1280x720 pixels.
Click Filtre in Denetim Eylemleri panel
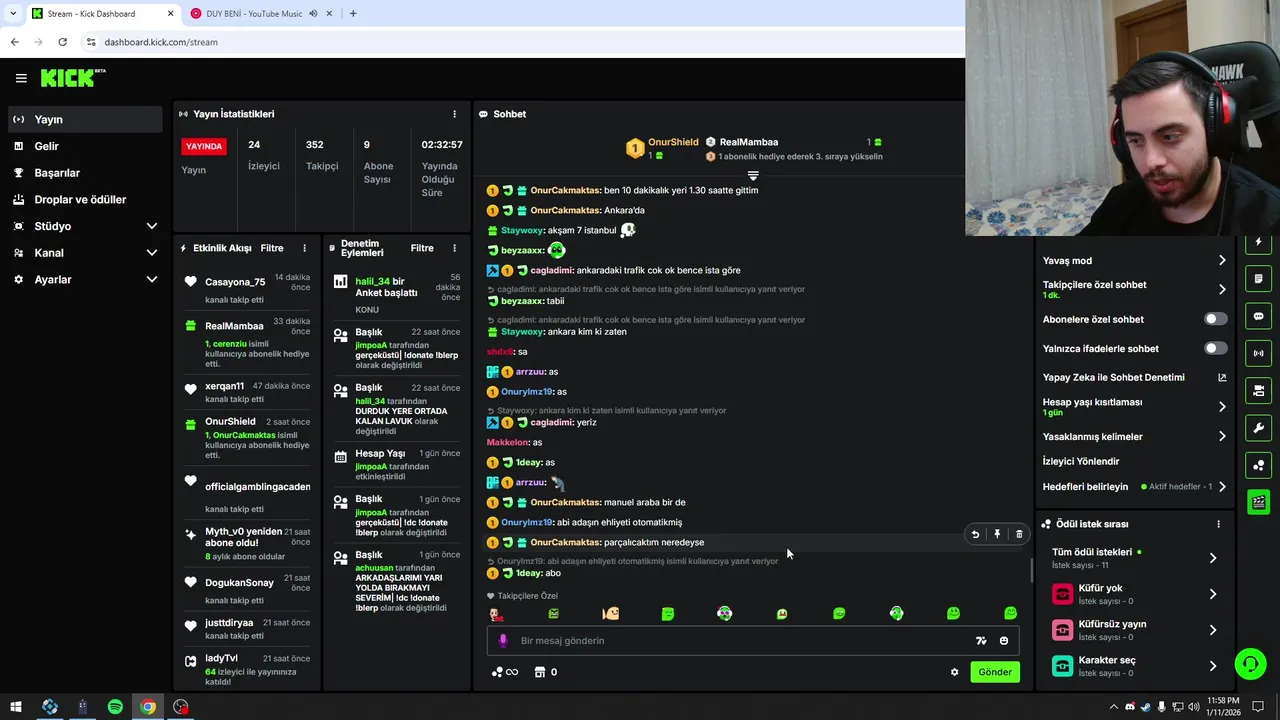422,248
